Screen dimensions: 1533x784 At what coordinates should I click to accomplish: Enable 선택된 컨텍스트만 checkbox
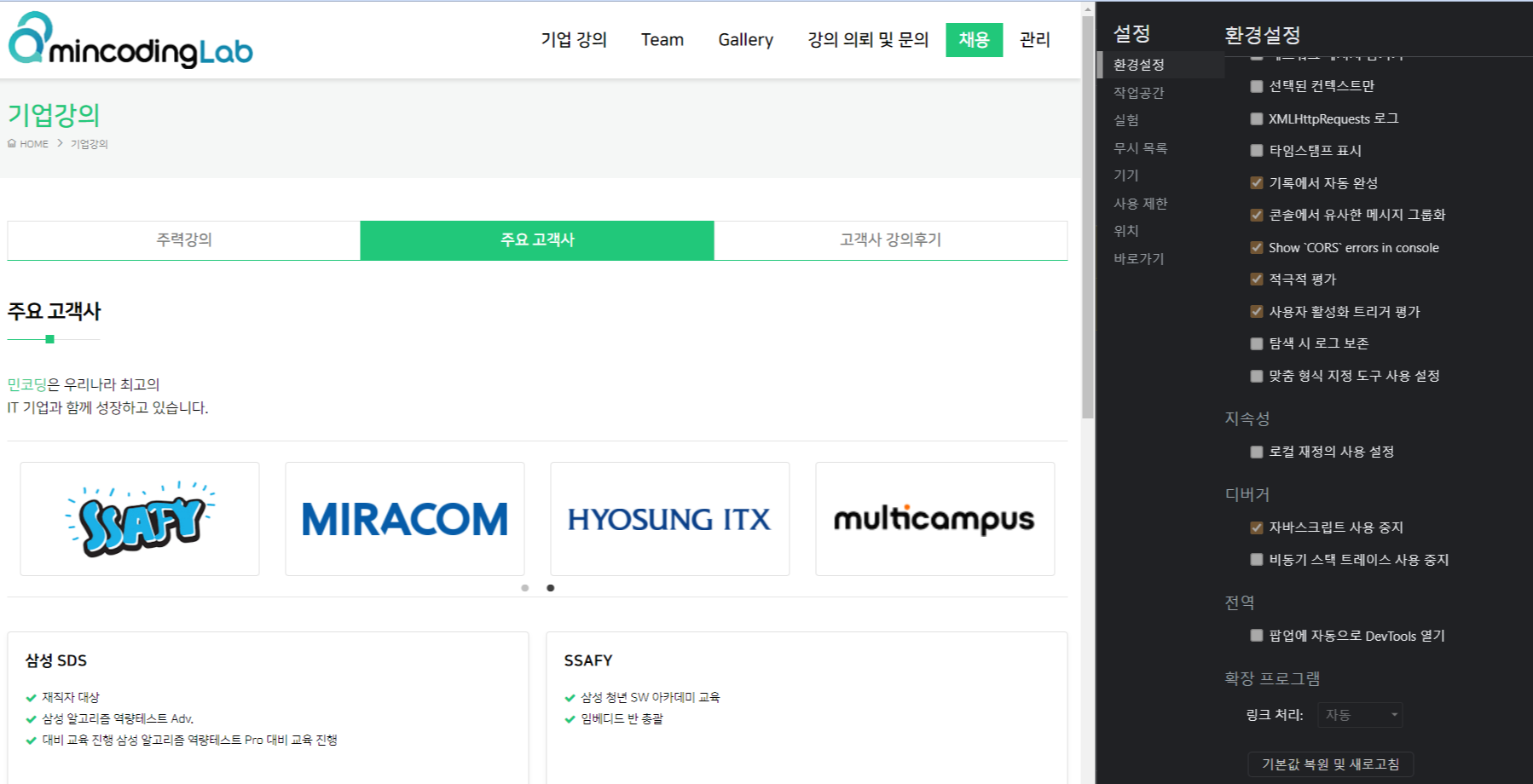1257,86
